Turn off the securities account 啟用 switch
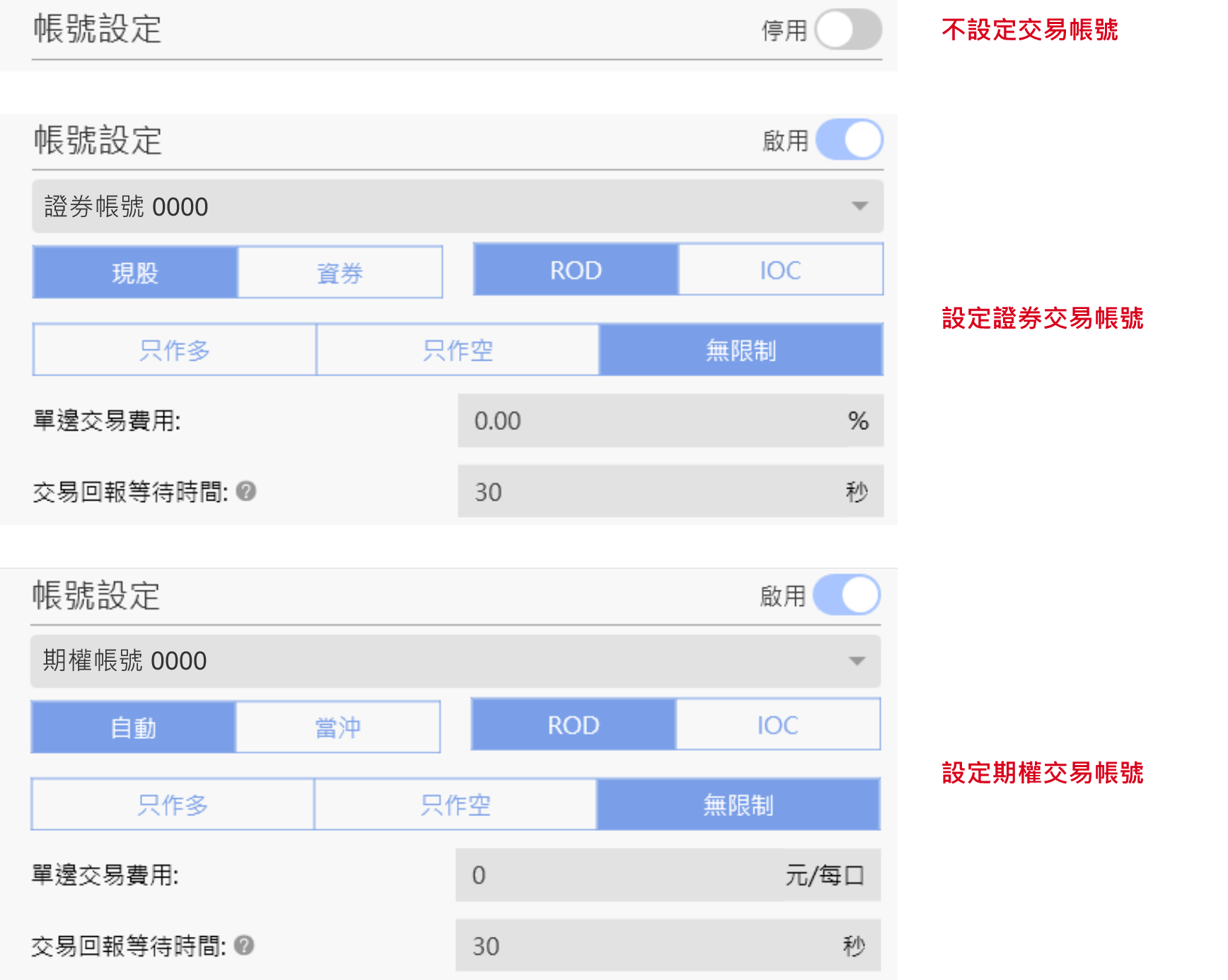The width and height of the screenshot is (1228, 980). 849,140
